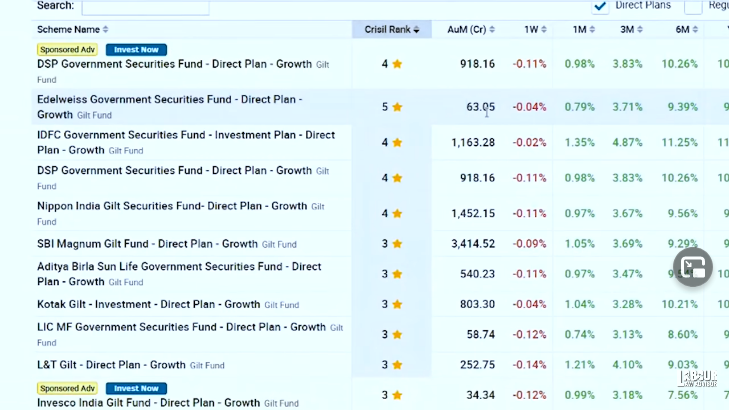Click AuM value 1,163.28
This screenshot has height=410, width=729.
click(x=473, y=142)
